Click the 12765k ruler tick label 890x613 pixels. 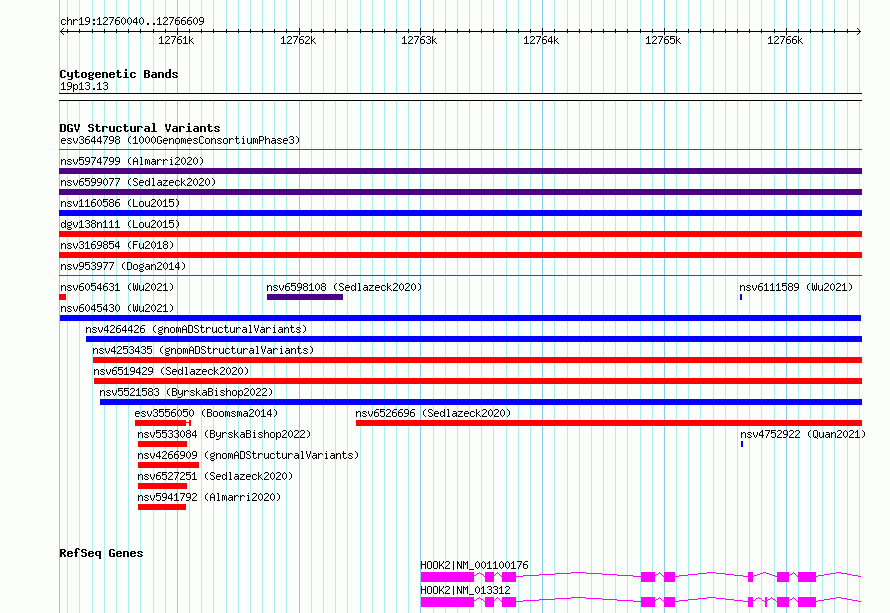(663, 40)
